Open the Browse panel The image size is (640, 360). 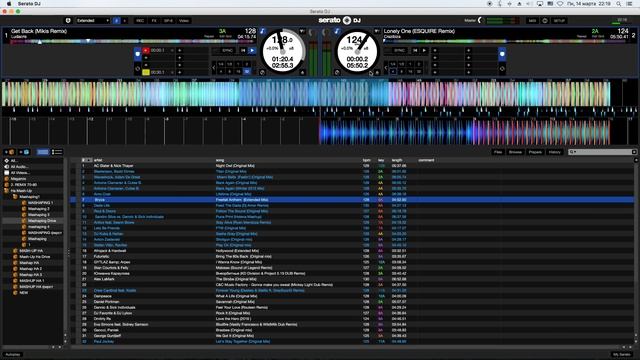(x=515, y=152)
